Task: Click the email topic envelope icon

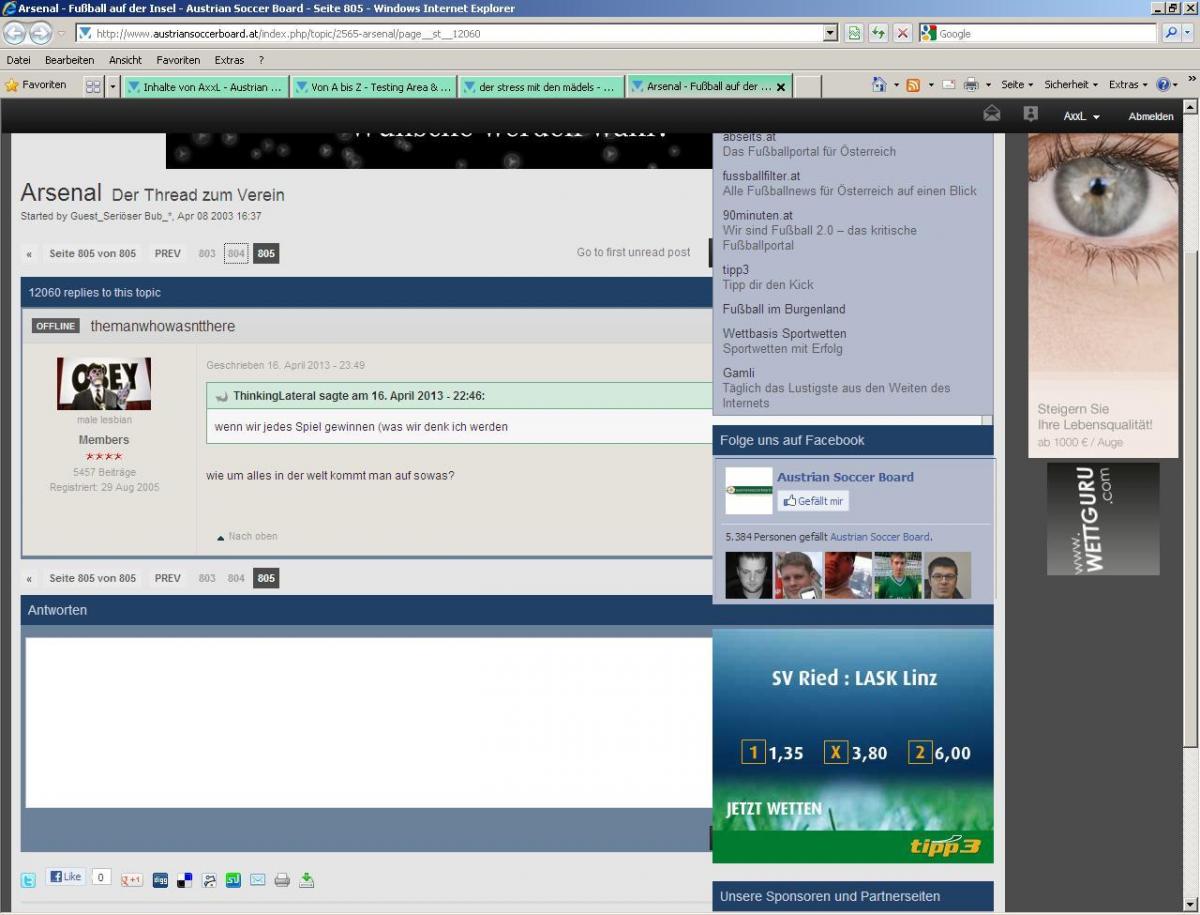Action: tap(257, 880)
